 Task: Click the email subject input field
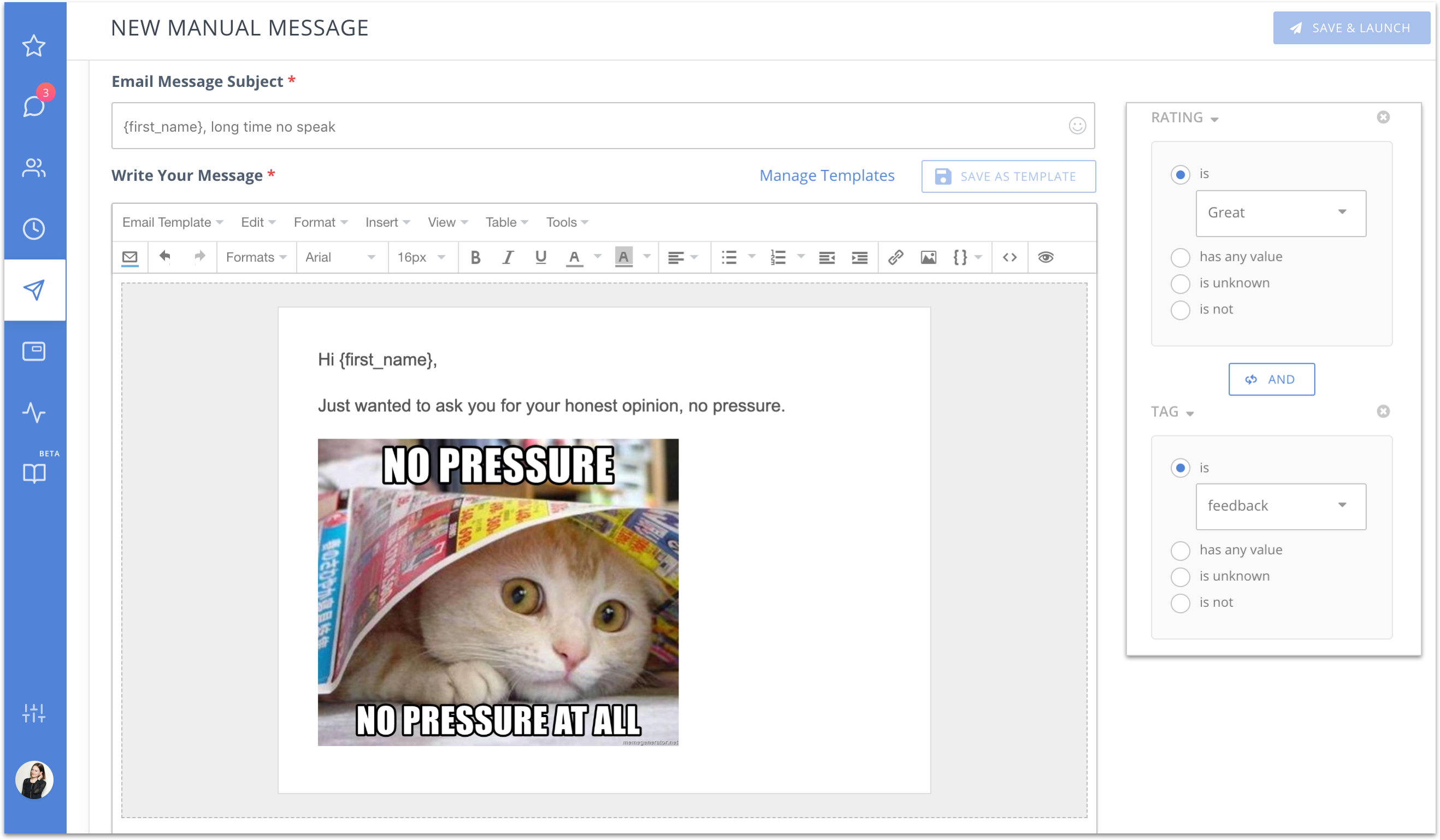(603, 126)
